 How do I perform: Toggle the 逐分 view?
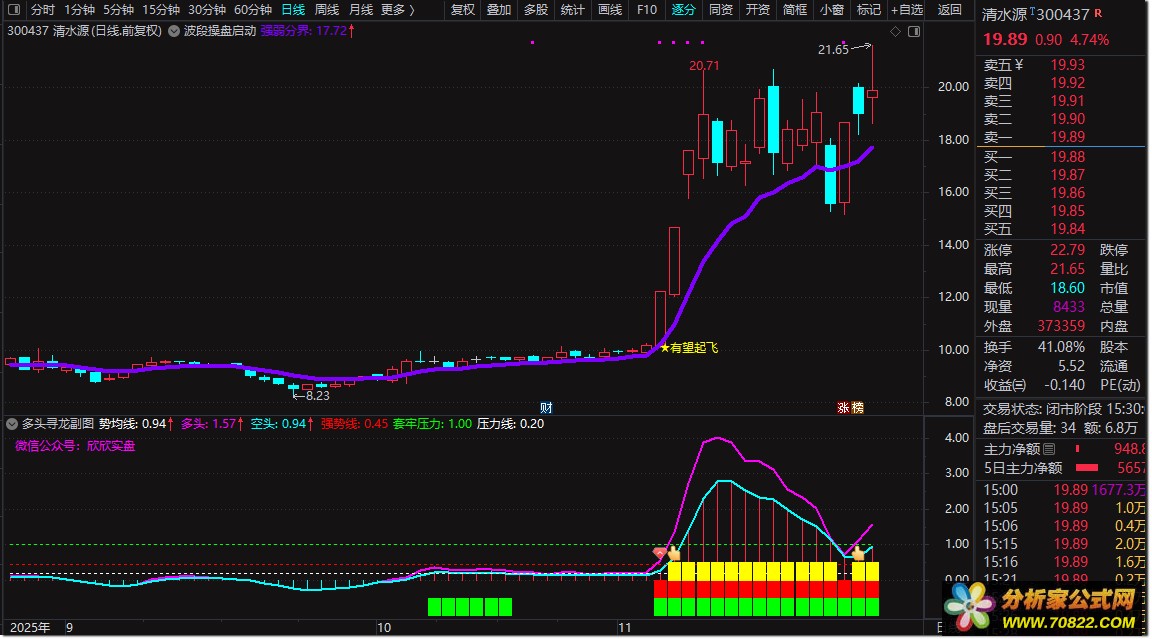tap(683, 10)
